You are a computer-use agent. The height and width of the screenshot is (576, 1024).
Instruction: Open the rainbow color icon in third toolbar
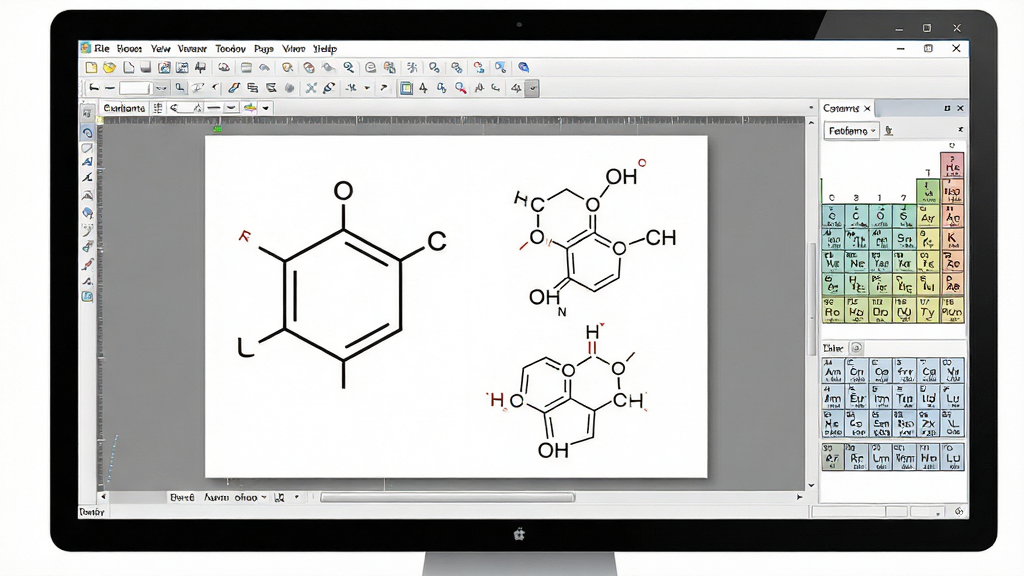pyautogui.click(x=250, y=108)
